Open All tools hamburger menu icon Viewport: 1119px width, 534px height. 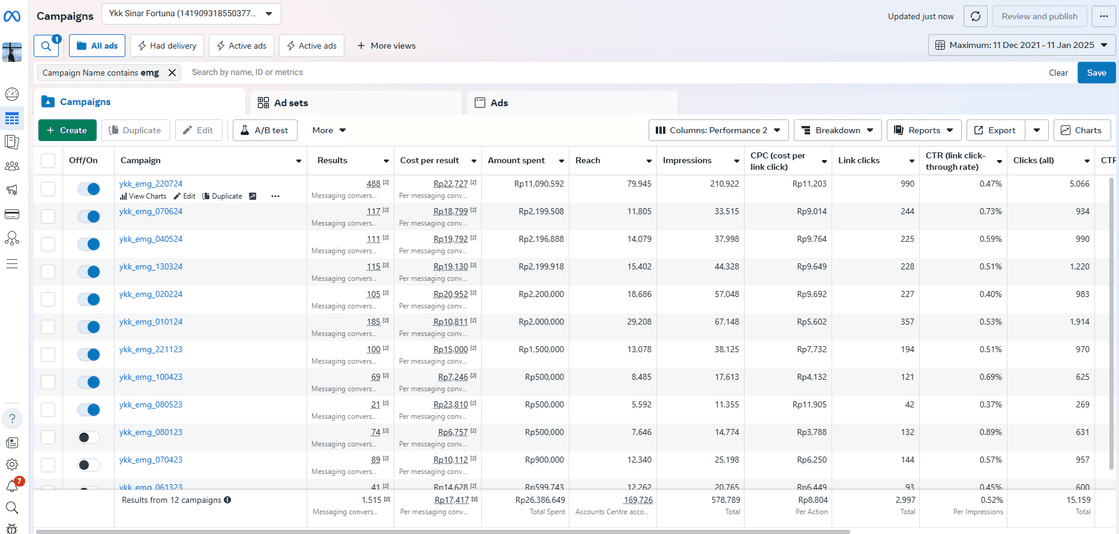(11, 264)
